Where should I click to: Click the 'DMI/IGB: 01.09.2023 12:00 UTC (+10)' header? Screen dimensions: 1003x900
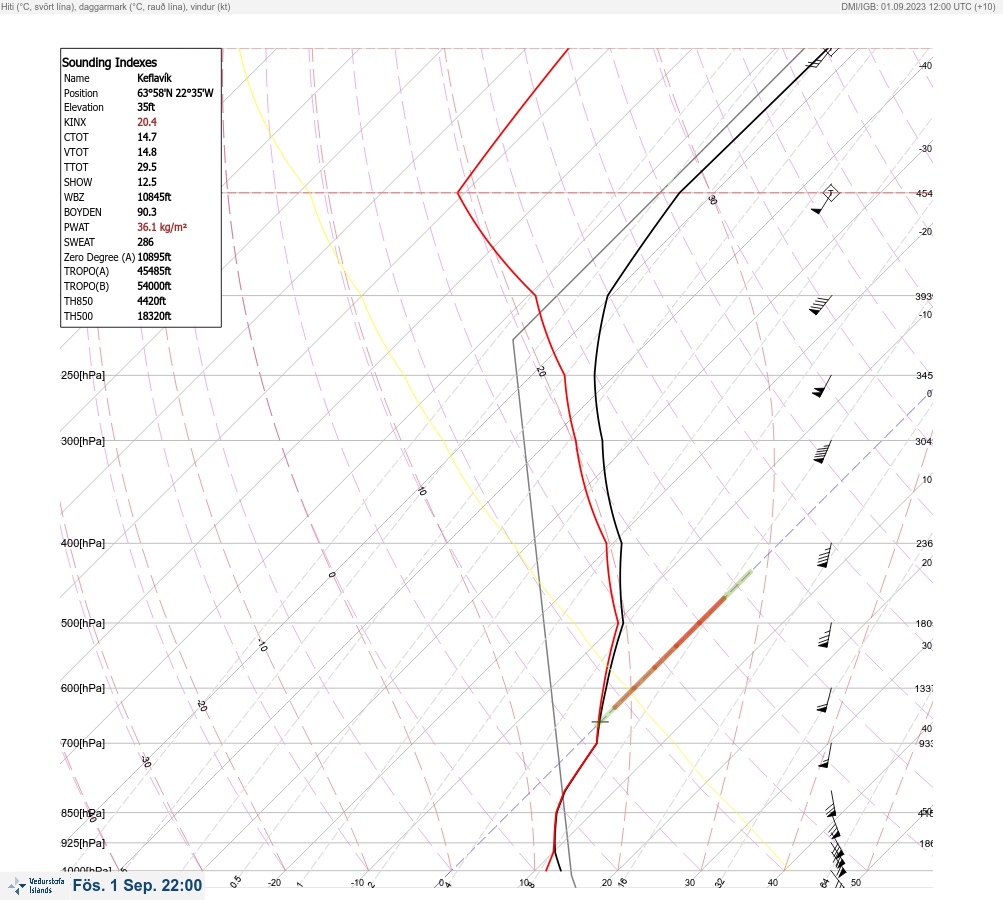pyautogui.click(x=918, y=6)
